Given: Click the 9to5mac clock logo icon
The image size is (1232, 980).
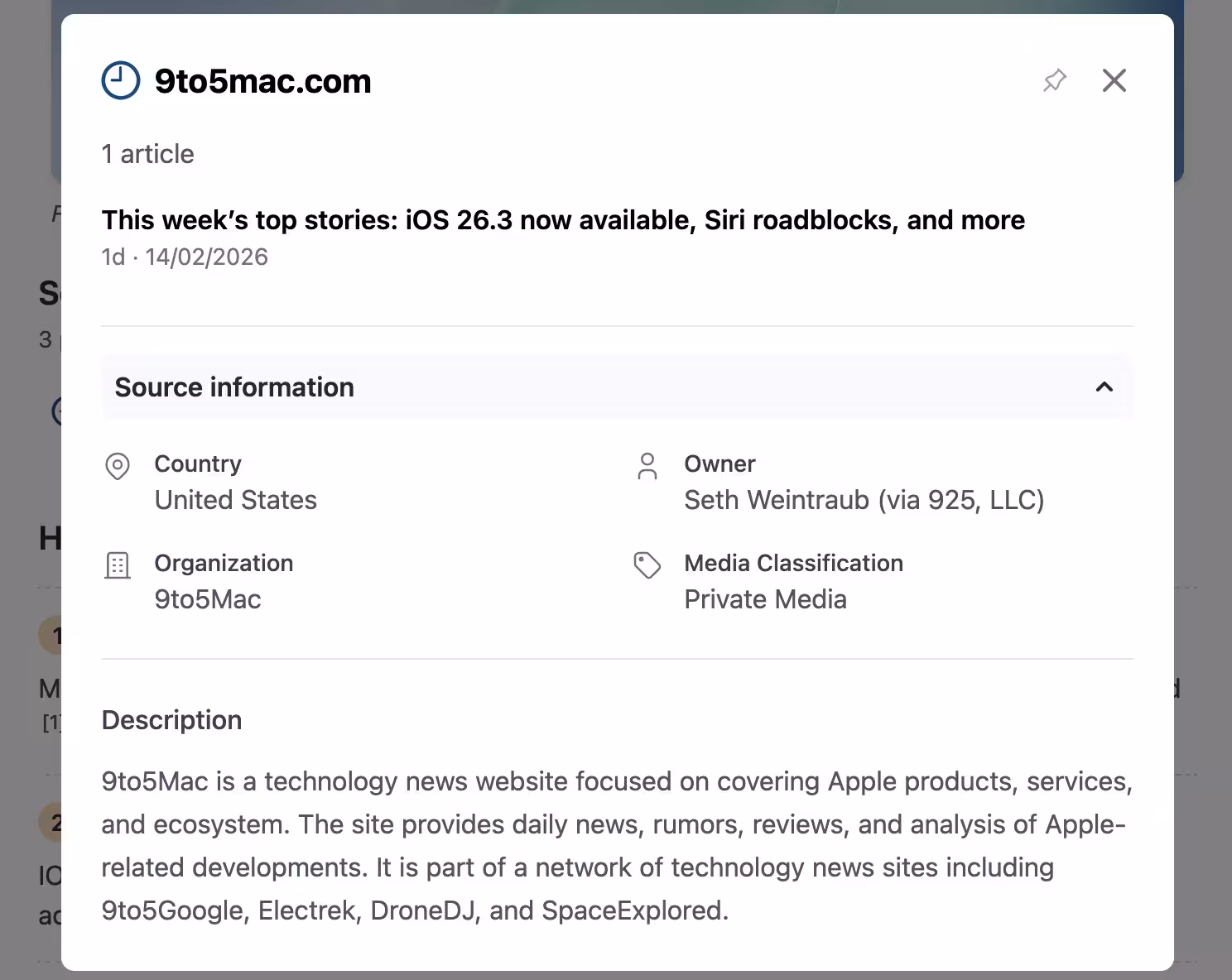Looking at the screenshot, I should point(121,80).
